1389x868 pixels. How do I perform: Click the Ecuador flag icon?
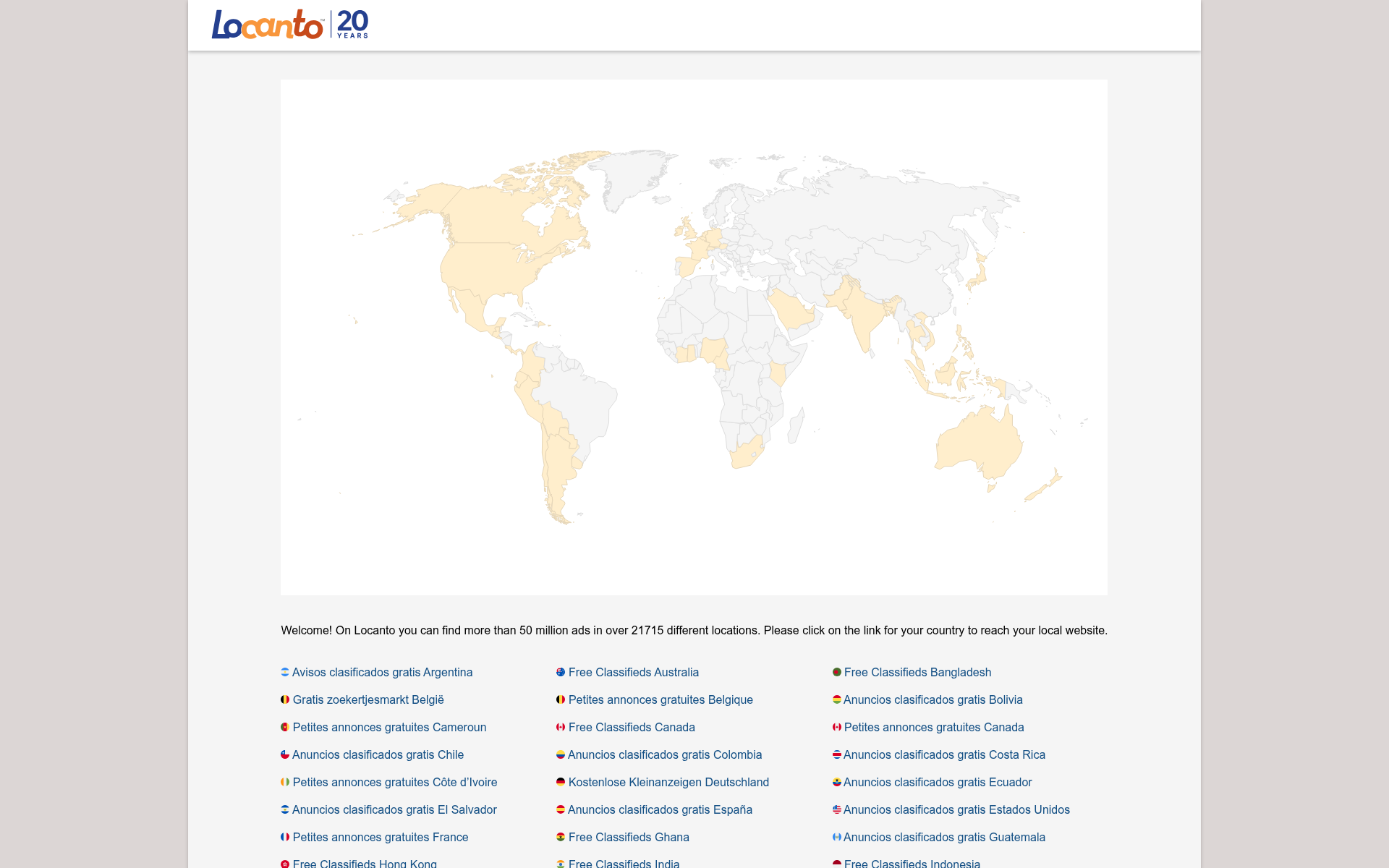837,782
